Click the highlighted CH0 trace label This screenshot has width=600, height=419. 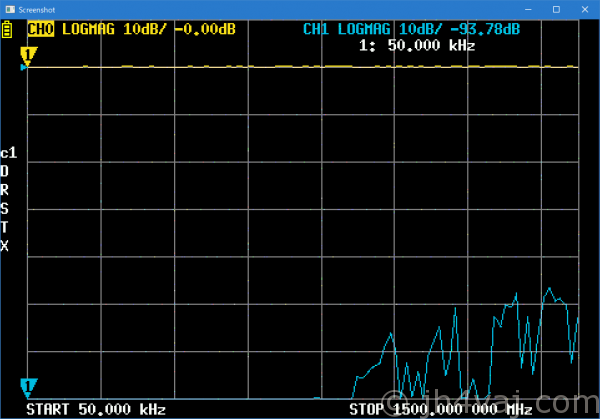click(x=41, y=29)
